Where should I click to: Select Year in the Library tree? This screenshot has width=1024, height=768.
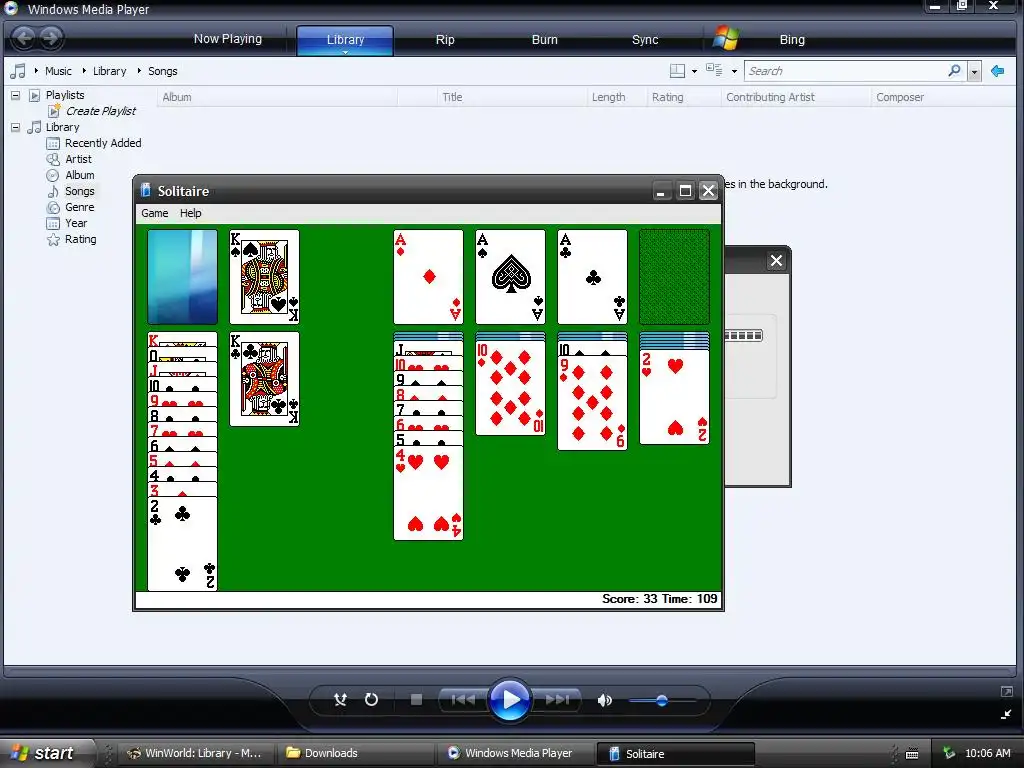pos(76,223)
